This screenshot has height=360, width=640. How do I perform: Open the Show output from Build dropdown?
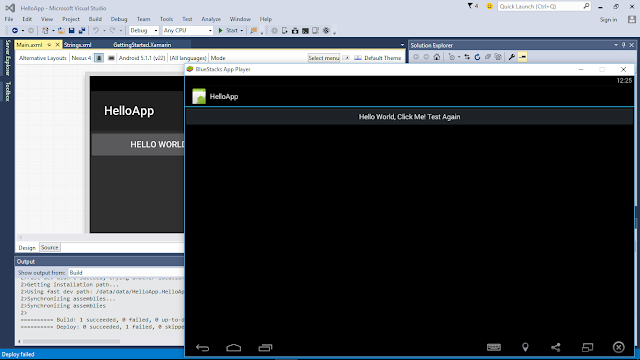point(126,273)
